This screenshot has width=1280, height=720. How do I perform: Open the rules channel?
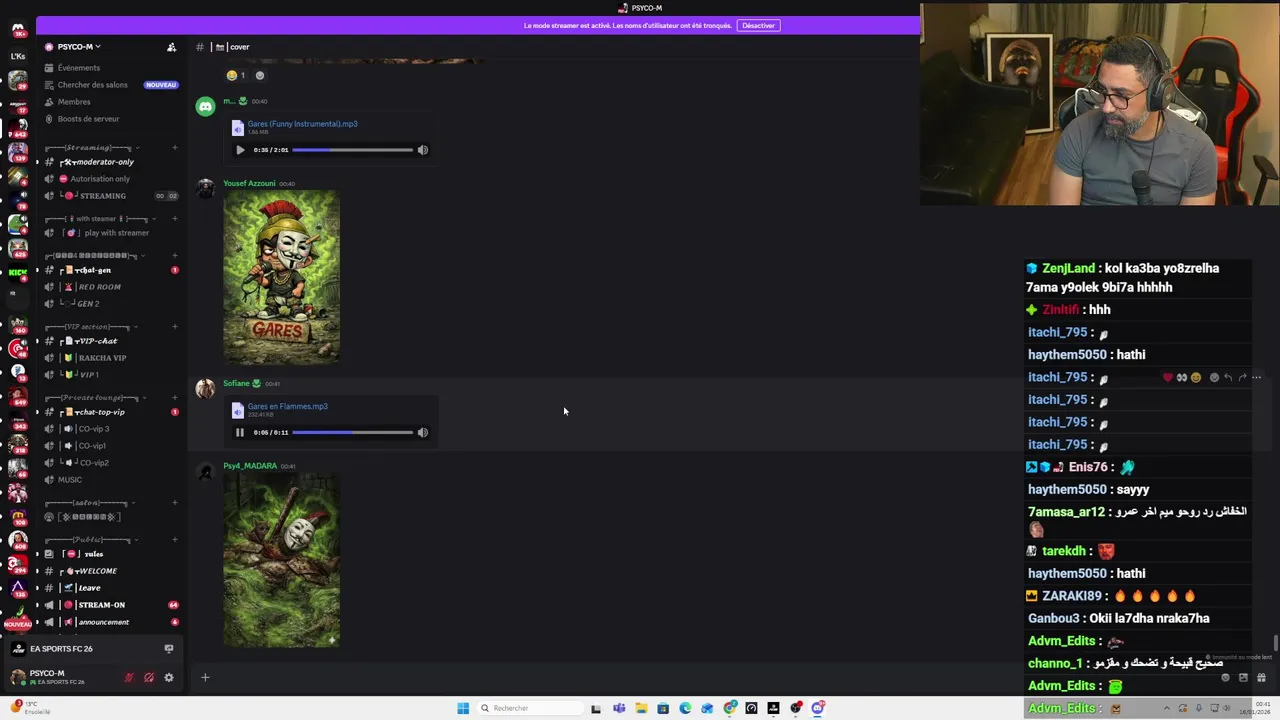(93, 554)
